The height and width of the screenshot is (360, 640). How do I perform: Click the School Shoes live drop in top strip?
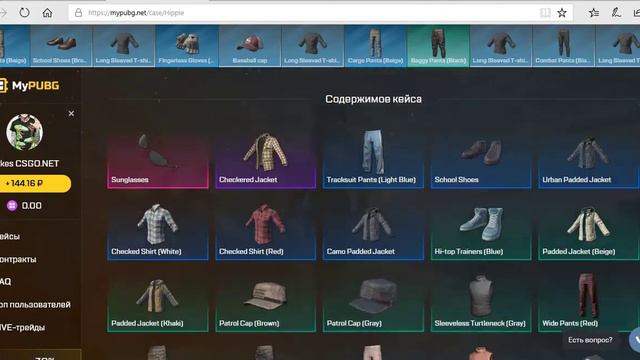(x=61, y=46)
